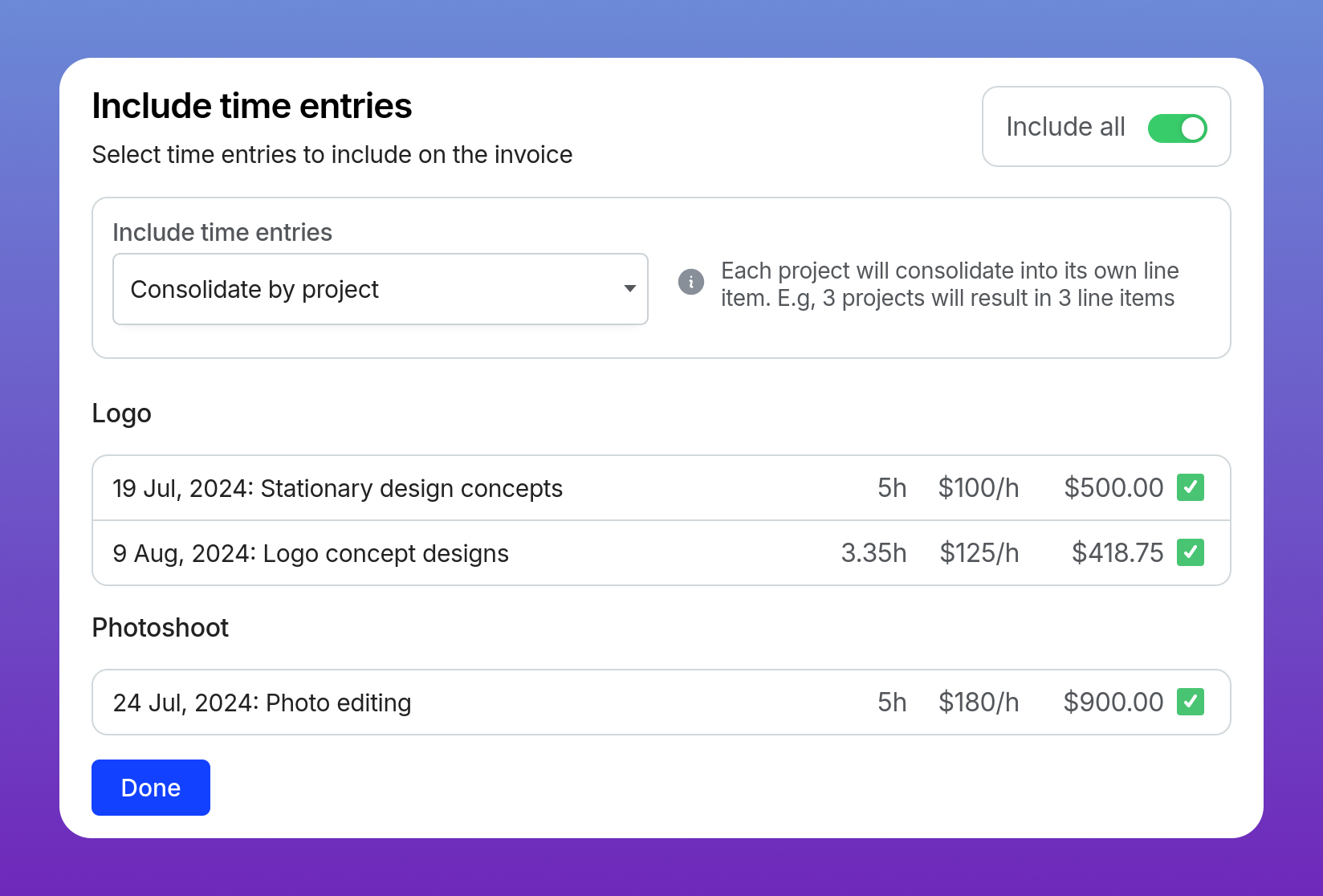Image resolution: width=1323 pixels, height=896 pixels.
Task: Click the 3.35h duration value
Action: click(873, 553)
